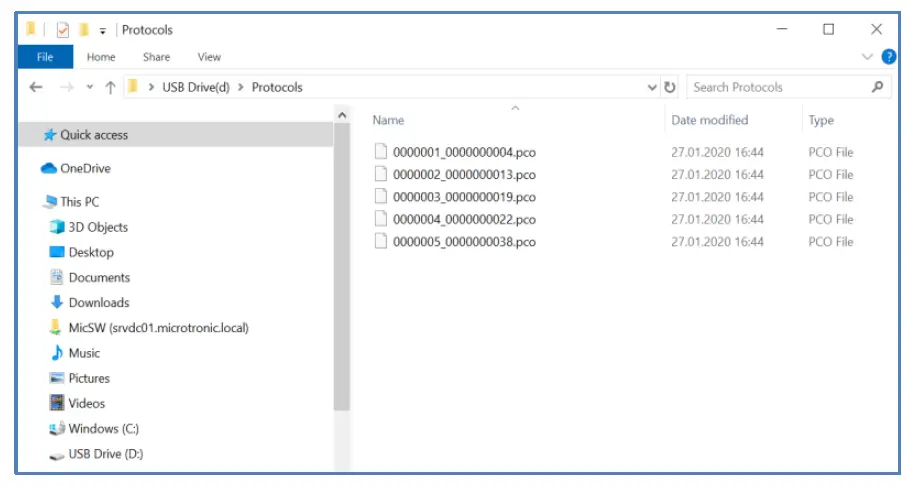Go up one folder level
This screenshot has height=487, width=907.
(110, 87)
